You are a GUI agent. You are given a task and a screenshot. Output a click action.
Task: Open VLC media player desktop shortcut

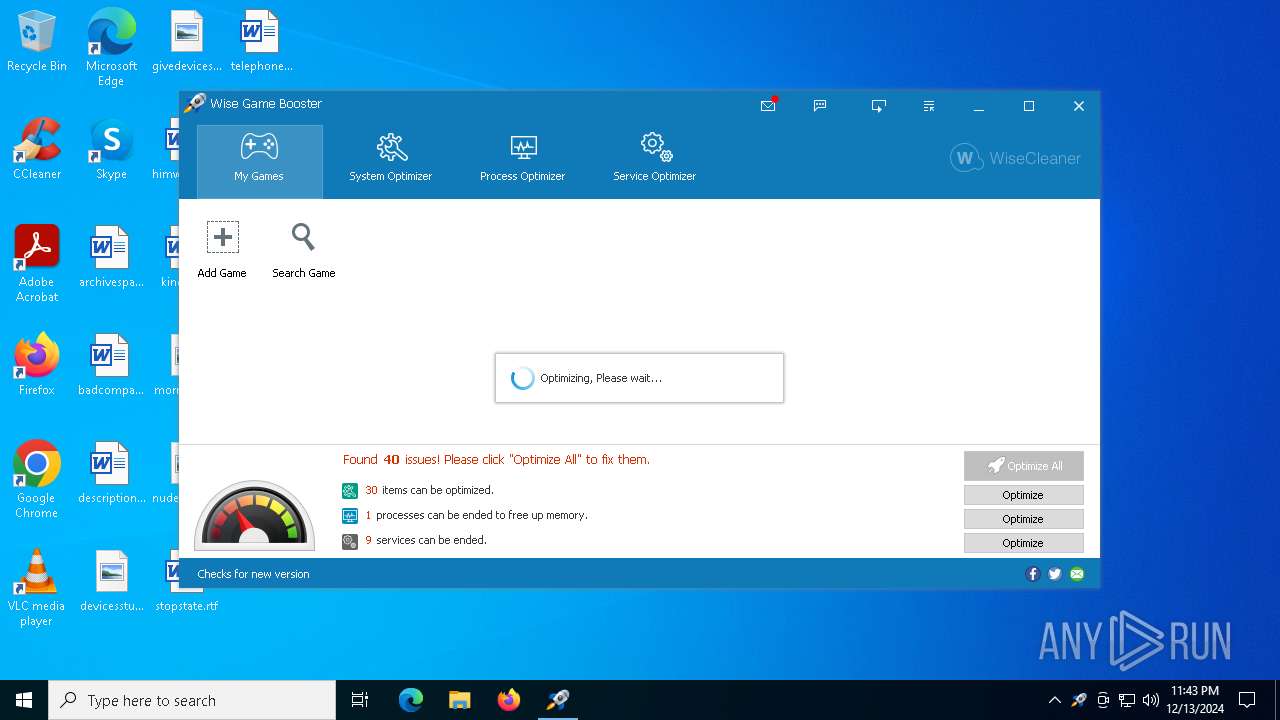(x=37, y=588)
